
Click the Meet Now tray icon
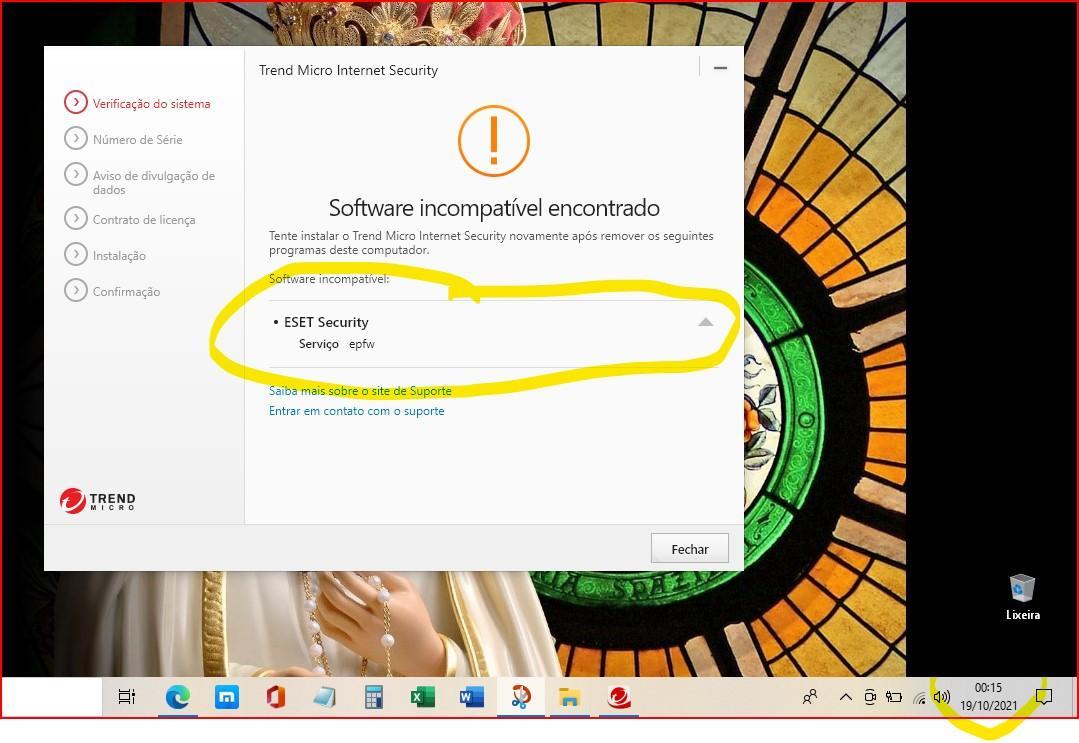[x=870, y=697]
